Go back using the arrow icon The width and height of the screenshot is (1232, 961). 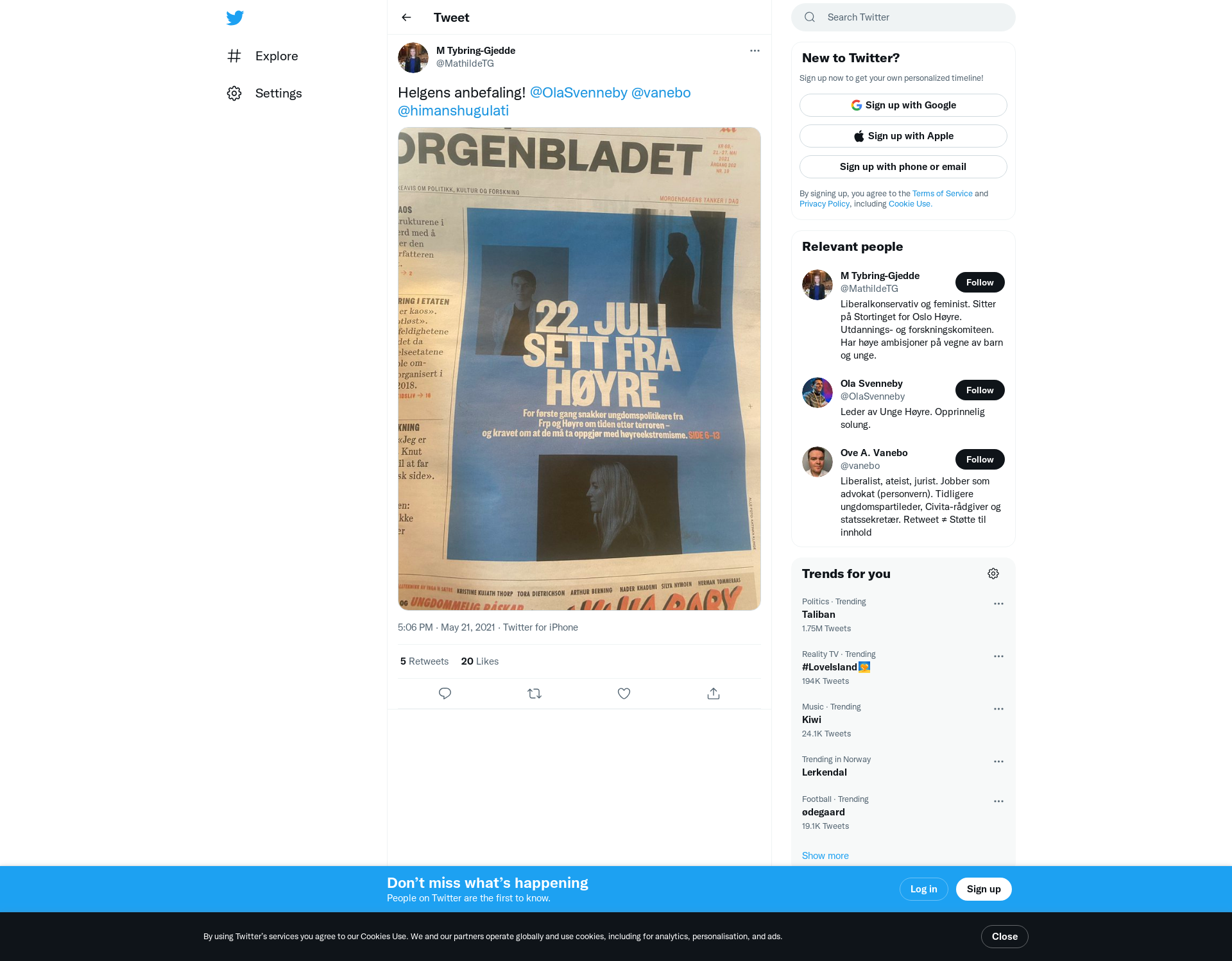coord(406,17)
